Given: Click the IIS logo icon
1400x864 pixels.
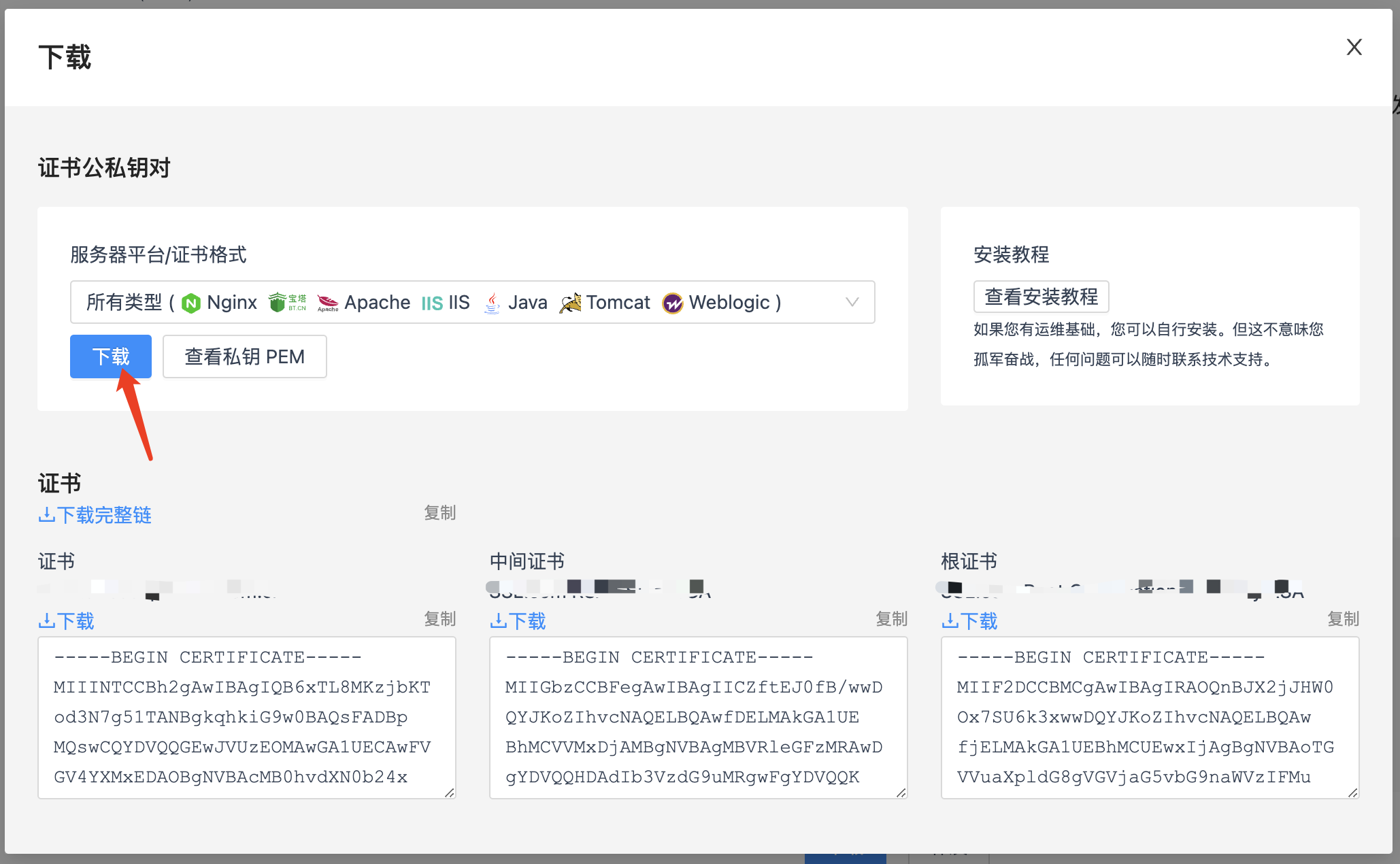Looking at the screenshot, I should [x=432, y=303].
